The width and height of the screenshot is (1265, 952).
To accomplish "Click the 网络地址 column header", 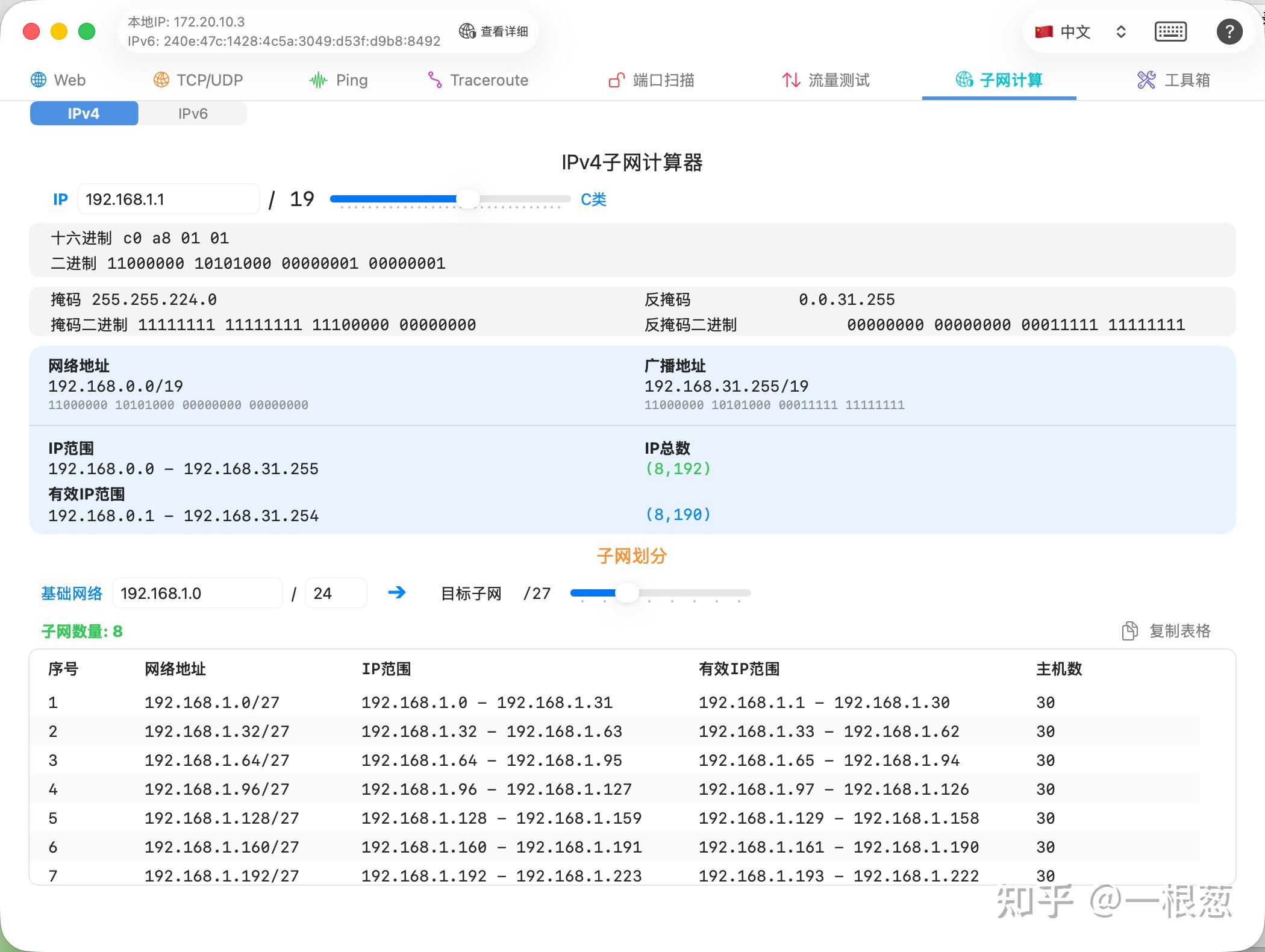I will coord(175,669).
